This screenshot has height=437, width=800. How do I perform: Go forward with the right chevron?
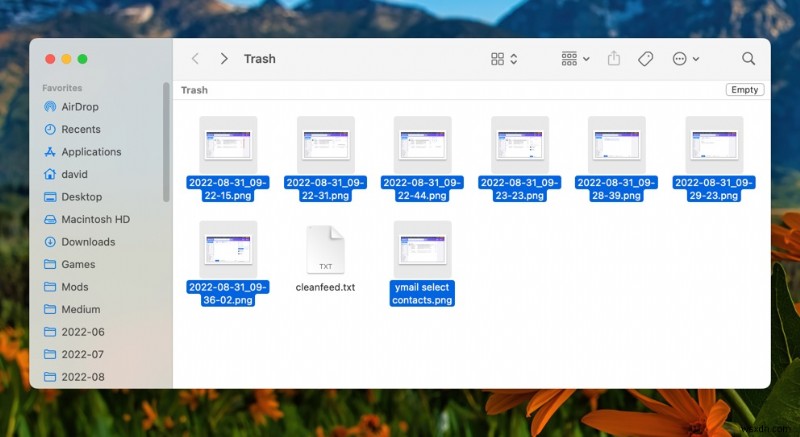[x=223, y=59]
